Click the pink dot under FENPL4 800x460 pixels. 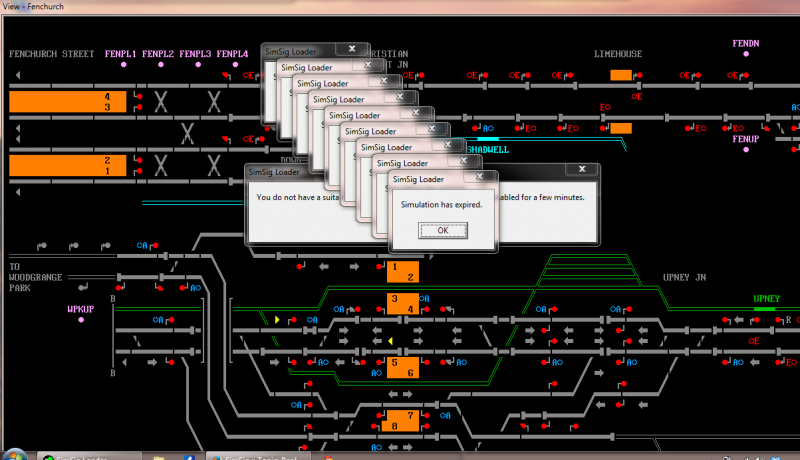235,65
